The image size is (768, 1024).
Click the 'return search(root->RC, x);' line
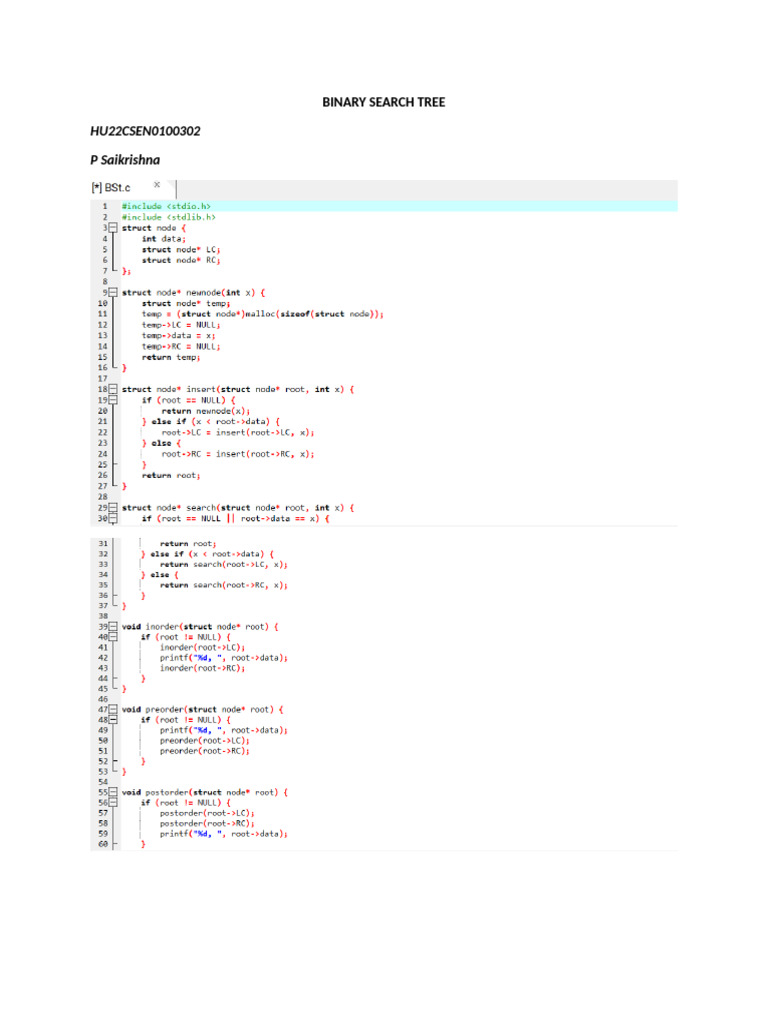pos(223,585)
